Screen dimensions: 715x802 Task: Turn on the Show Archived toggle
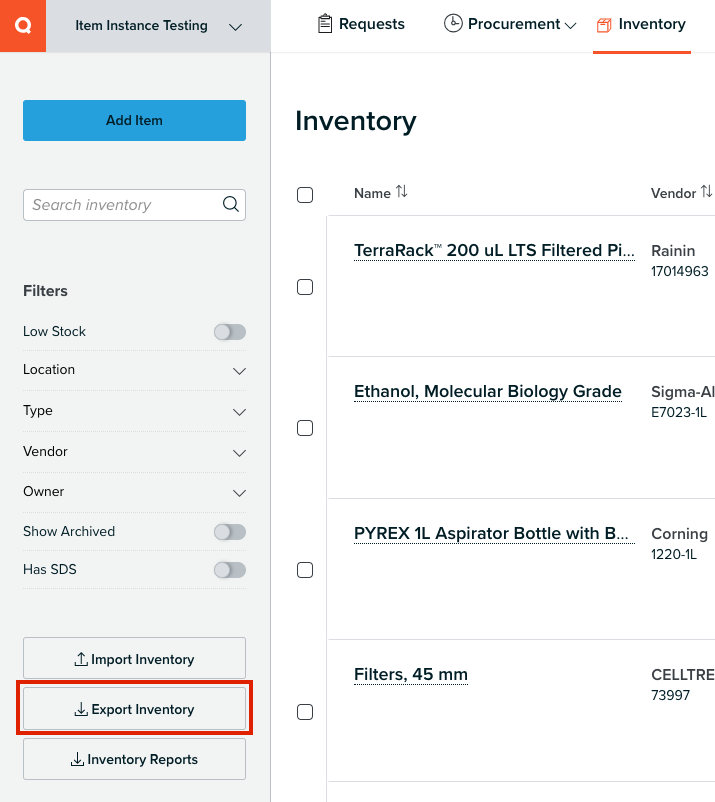click(x=230, y=532)
